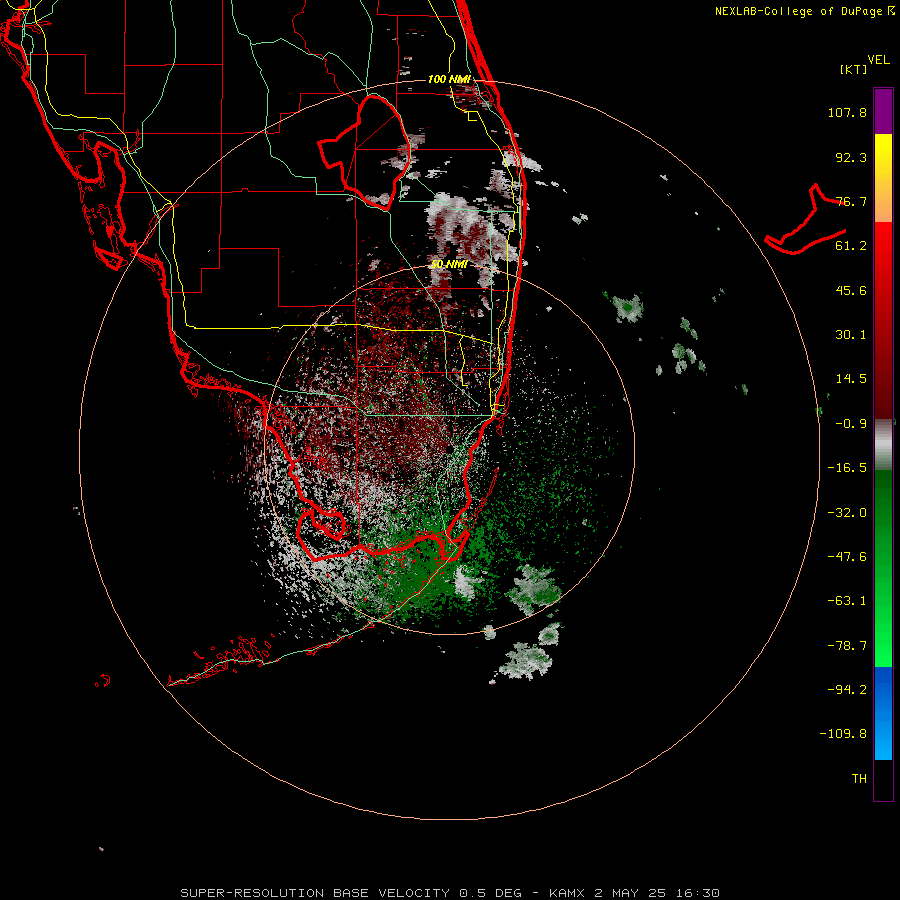
Task: Click the -109.8 legend value
Action: tap(843, 734)
